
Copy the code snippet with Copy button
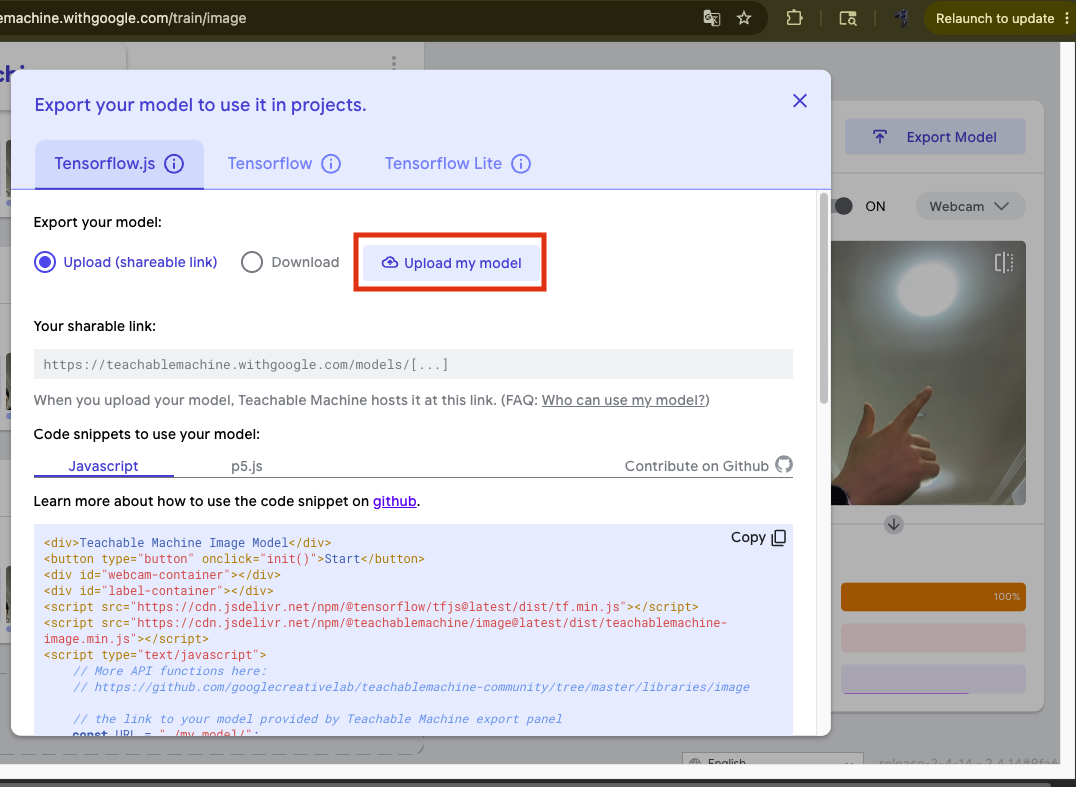pos(758,537)
